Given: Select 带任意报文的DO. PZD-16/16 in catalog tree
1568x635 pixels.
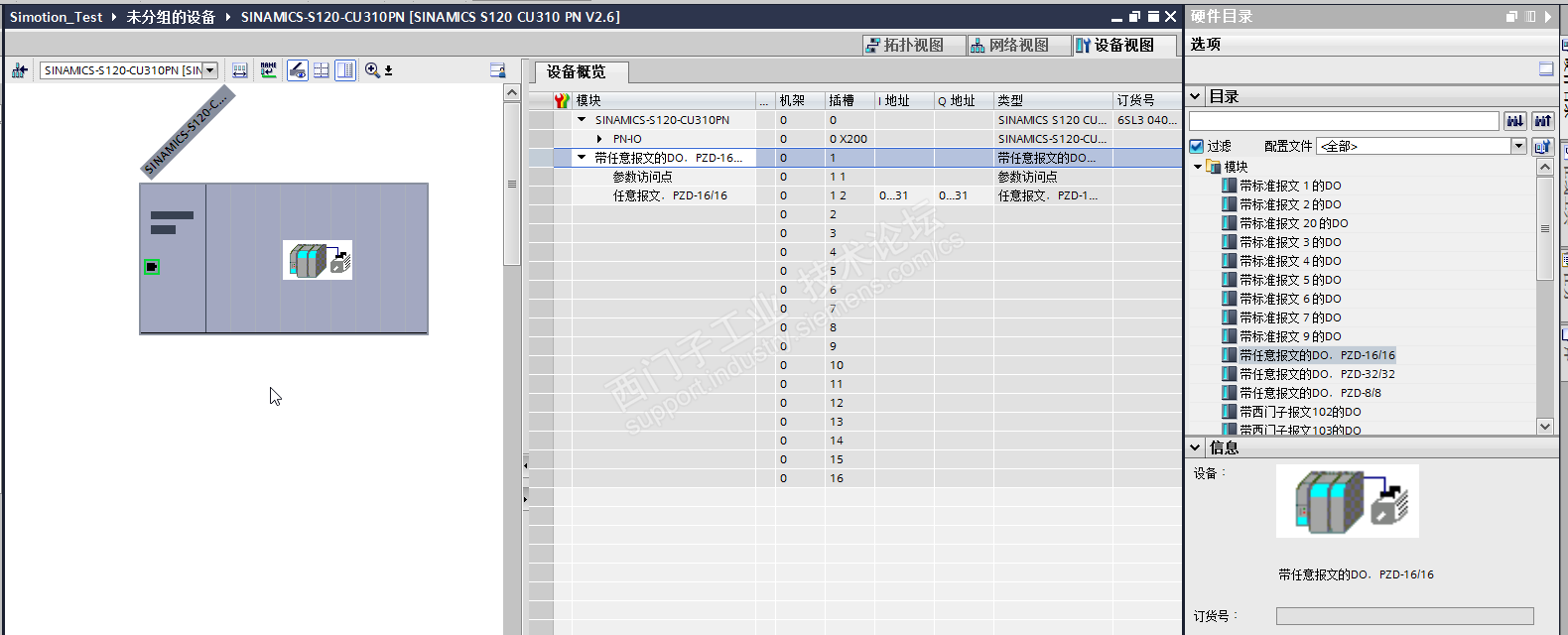Looking at the screenshot, I should (1317, 355).
